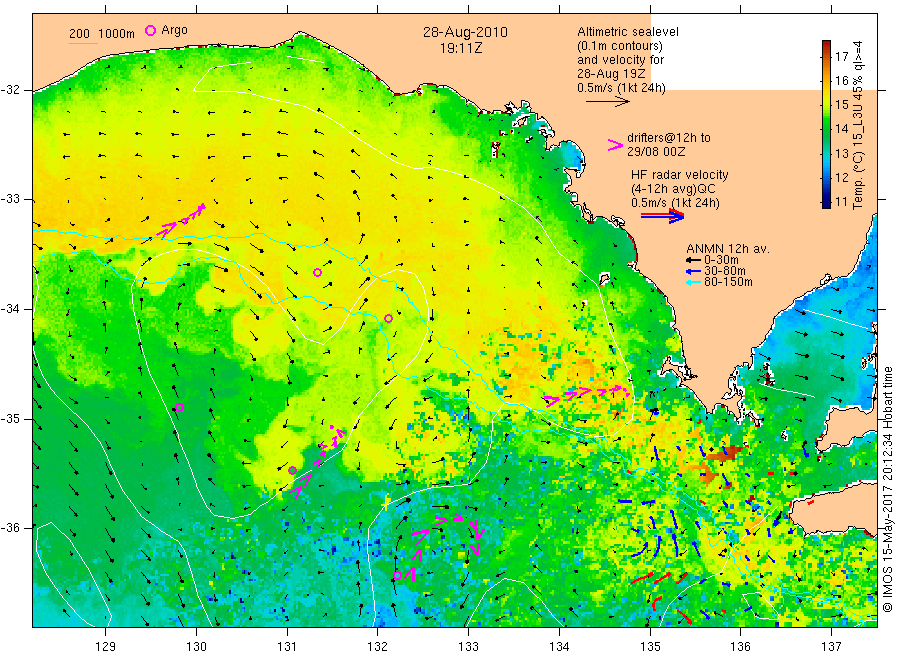900x660 pixels.
Task: Click Argo float marker near 131E 35.5S
Action: pos(292,470)
